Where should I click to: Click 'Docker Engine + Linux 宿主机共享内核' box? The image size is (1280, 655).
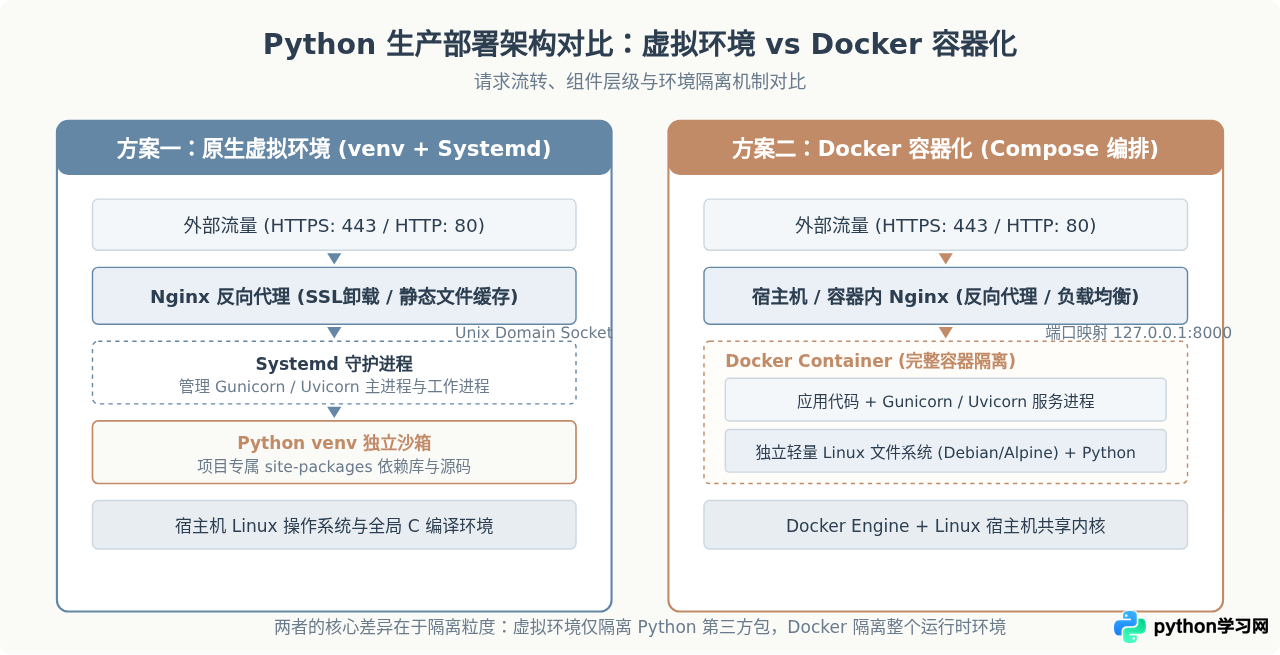click(x=945, y=525)
